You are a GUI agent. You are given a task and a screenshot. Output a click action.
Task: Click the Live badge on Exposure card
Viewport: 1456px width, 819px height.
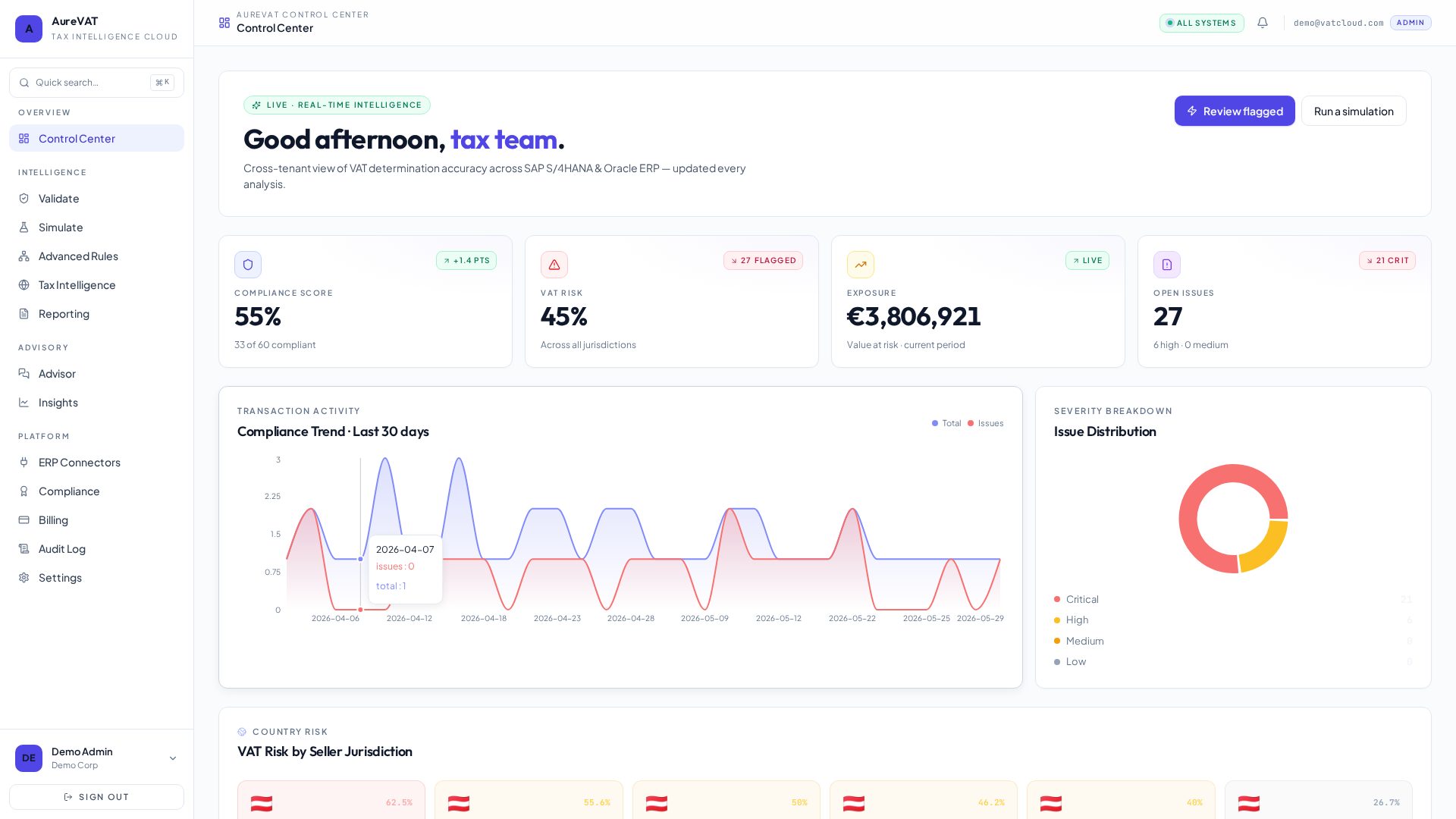1087,260
